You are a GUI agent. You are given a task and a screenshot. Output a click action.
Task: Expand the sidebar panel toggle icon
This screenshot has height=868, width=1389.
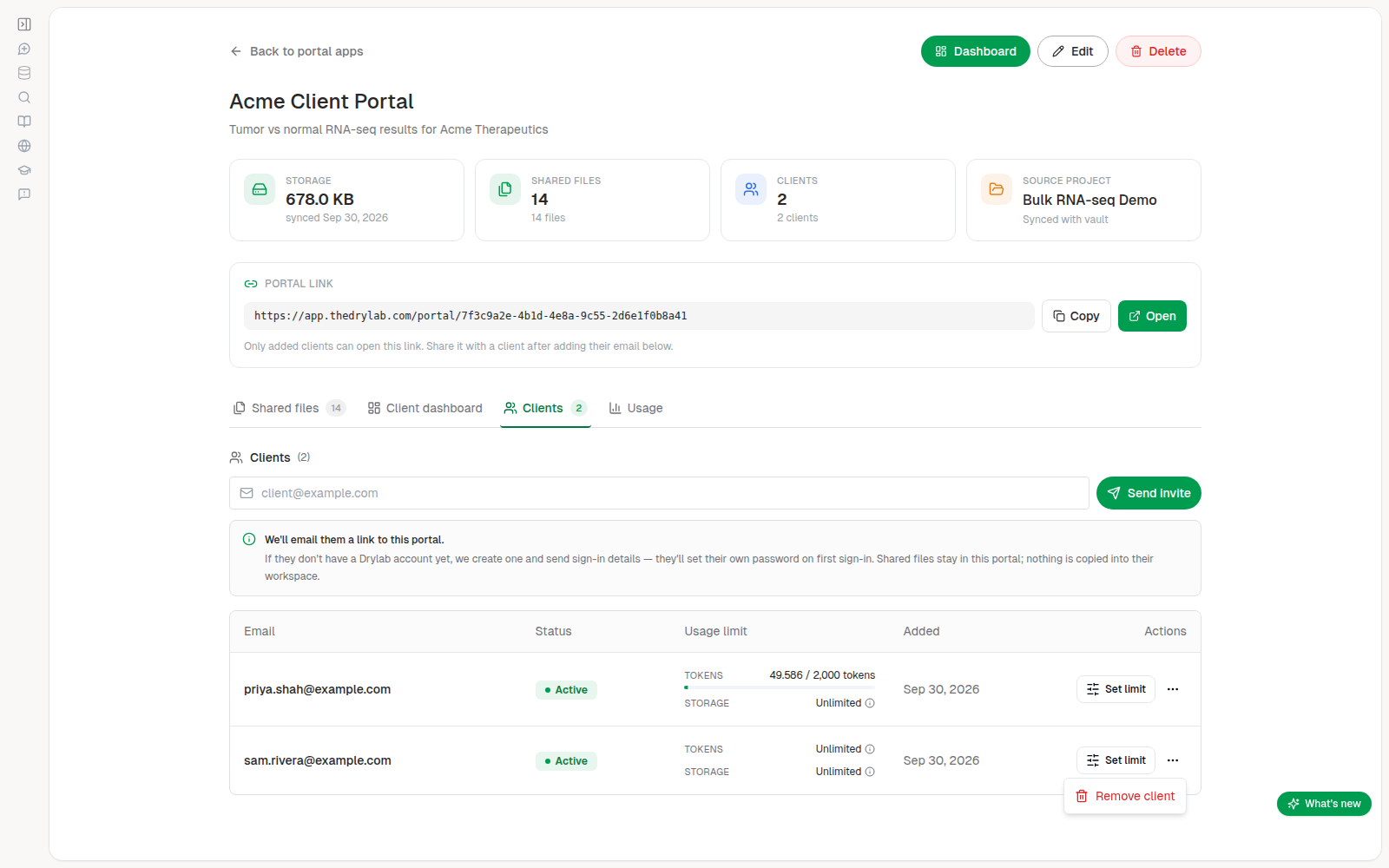24,24
